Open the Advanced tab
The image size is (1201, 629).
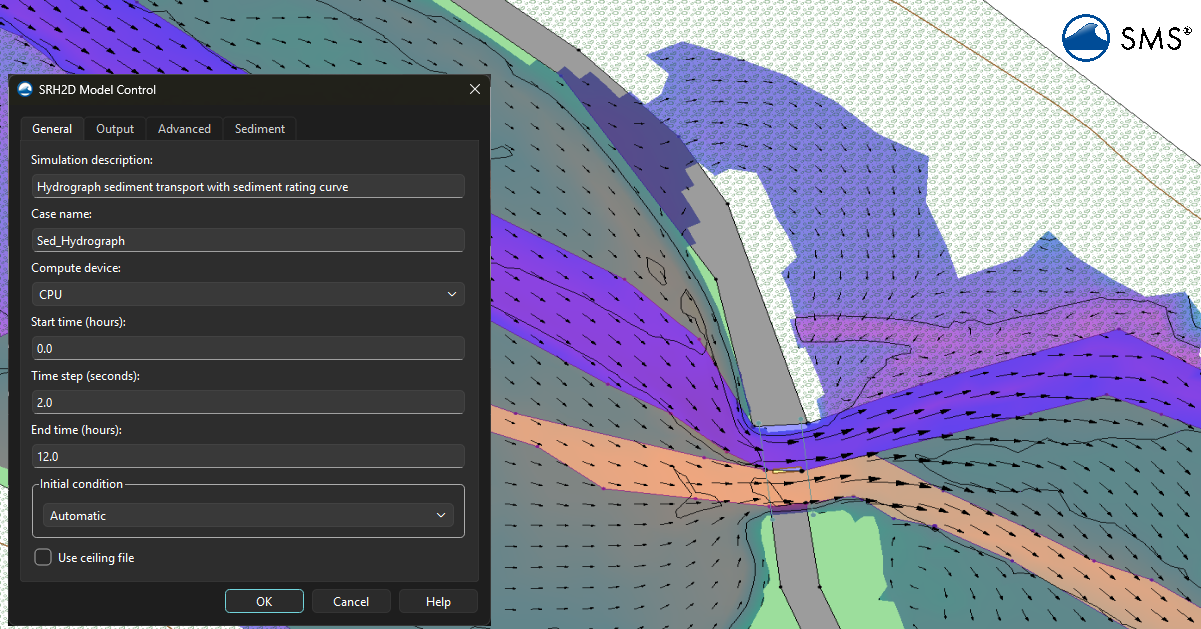coord(184,129)
